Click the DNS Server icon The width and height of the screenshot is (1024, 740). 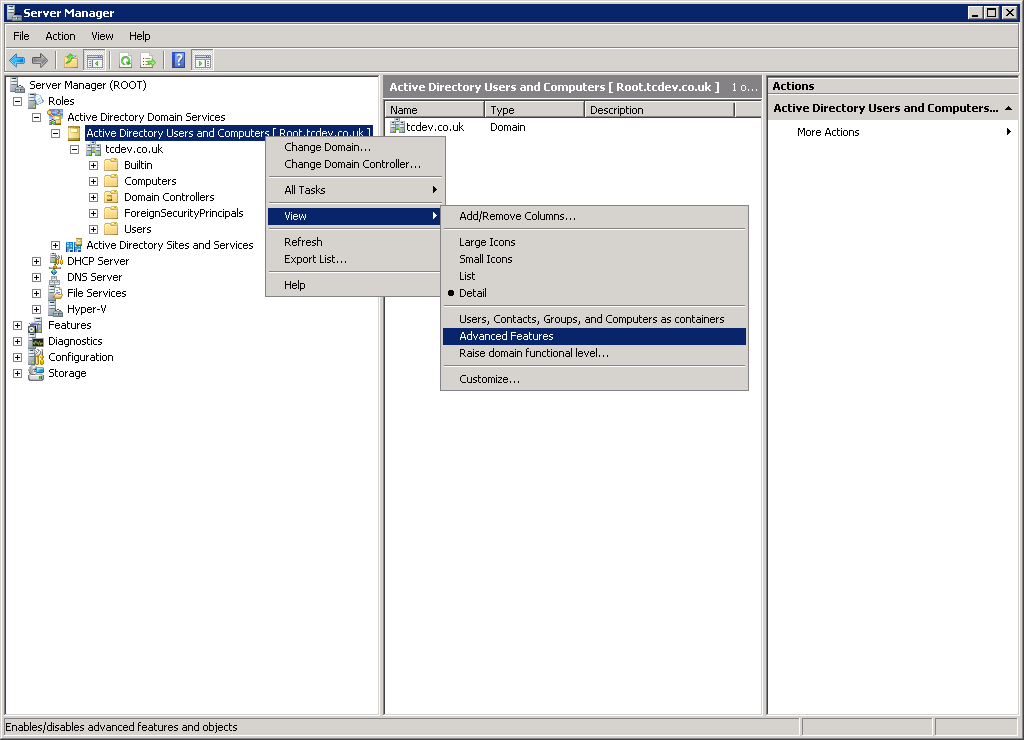coord(56,277)
